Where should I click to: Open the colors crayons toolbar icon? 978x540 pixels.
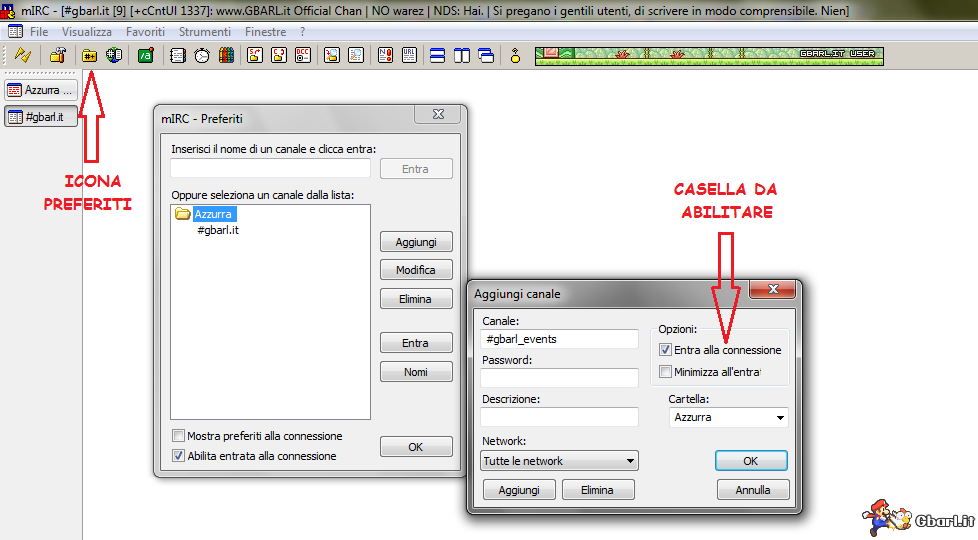226,55
